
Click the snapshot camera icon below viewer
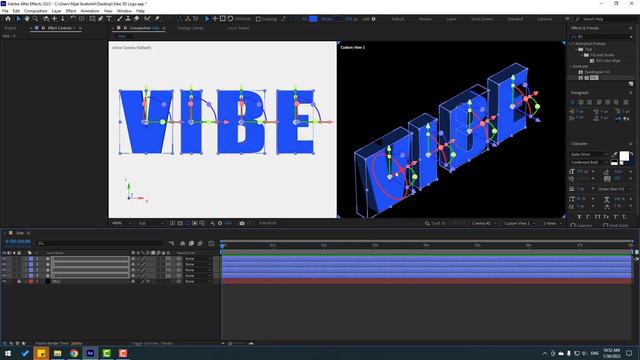pyautogui.click(x=242, y=223)
